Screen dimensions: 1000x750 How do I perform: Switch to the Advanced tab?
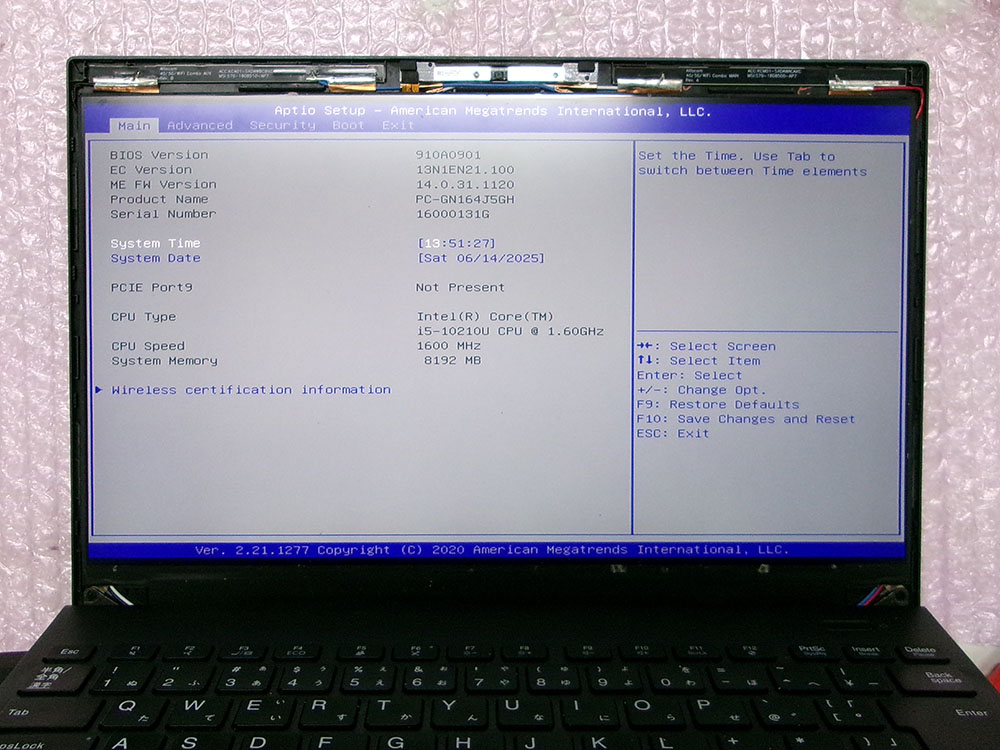pos(200,126)
